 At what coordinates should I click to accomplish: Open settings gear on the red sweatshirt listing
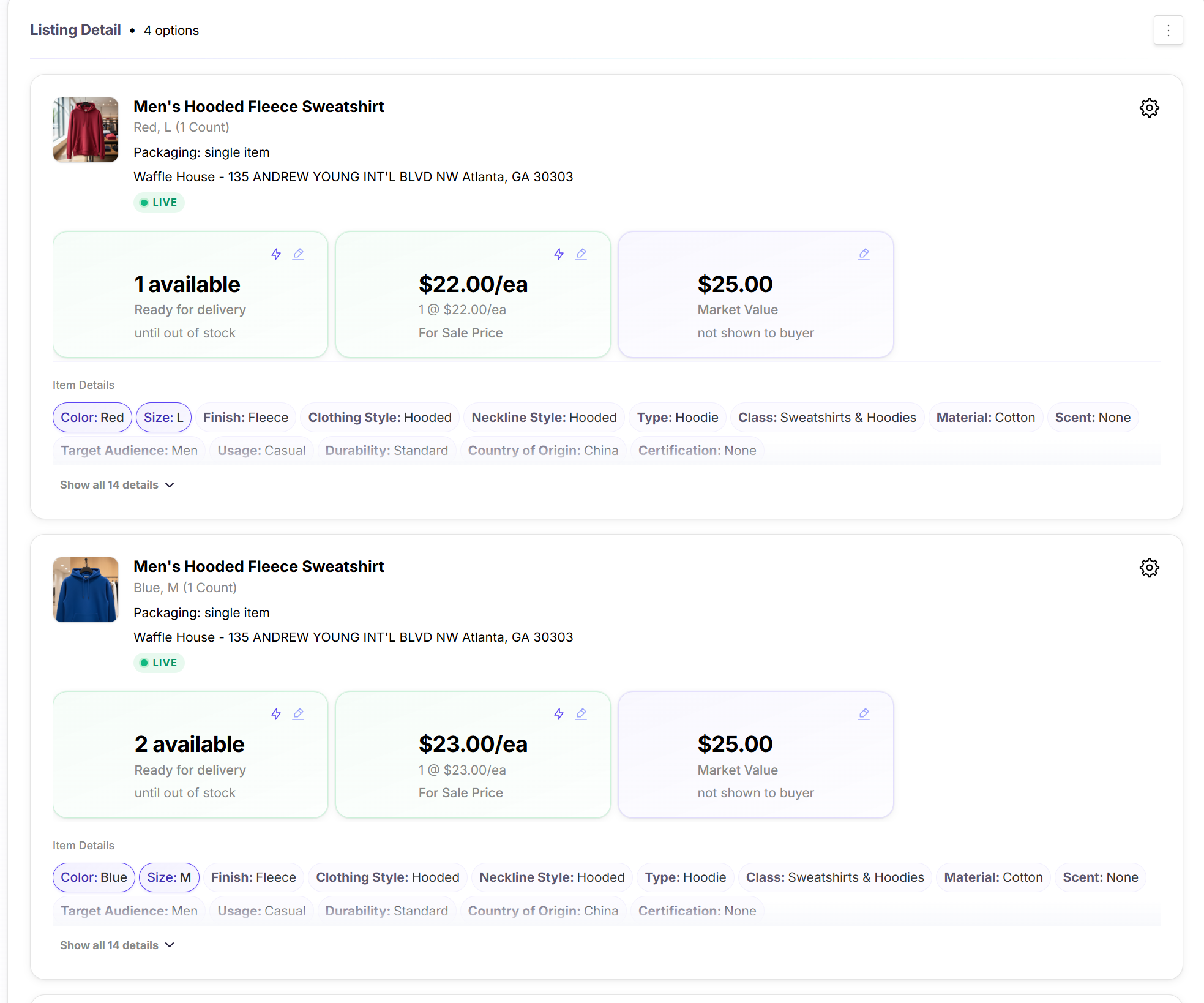(1150, 108)
